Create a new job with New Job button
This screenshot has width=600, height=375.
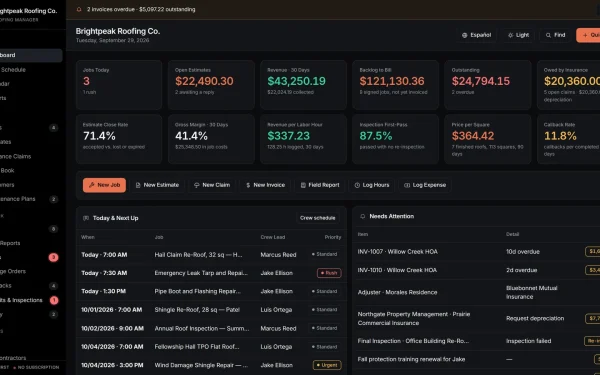(104, 185)
